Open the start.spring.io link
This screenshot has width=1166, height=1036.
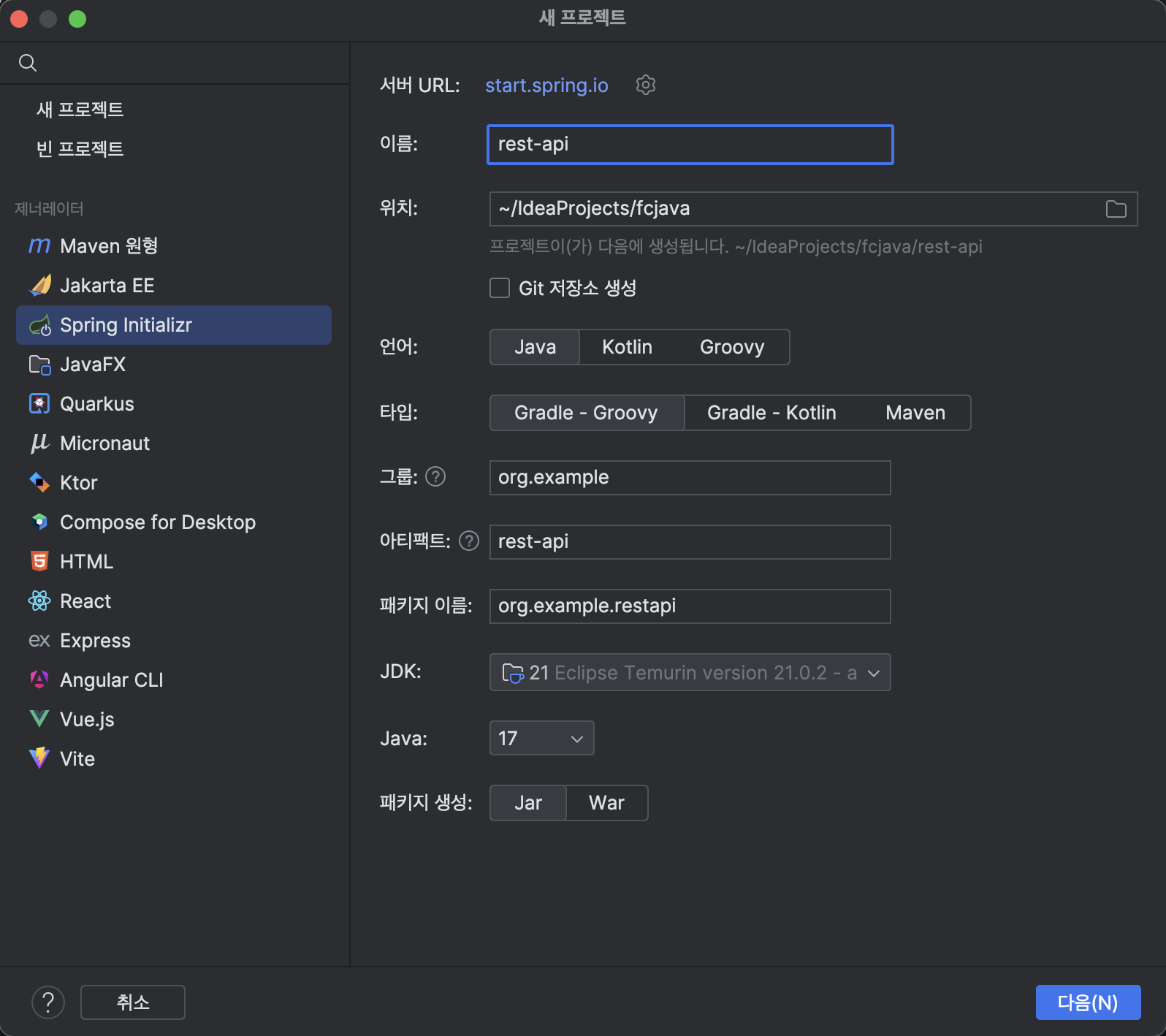(546, 85)
